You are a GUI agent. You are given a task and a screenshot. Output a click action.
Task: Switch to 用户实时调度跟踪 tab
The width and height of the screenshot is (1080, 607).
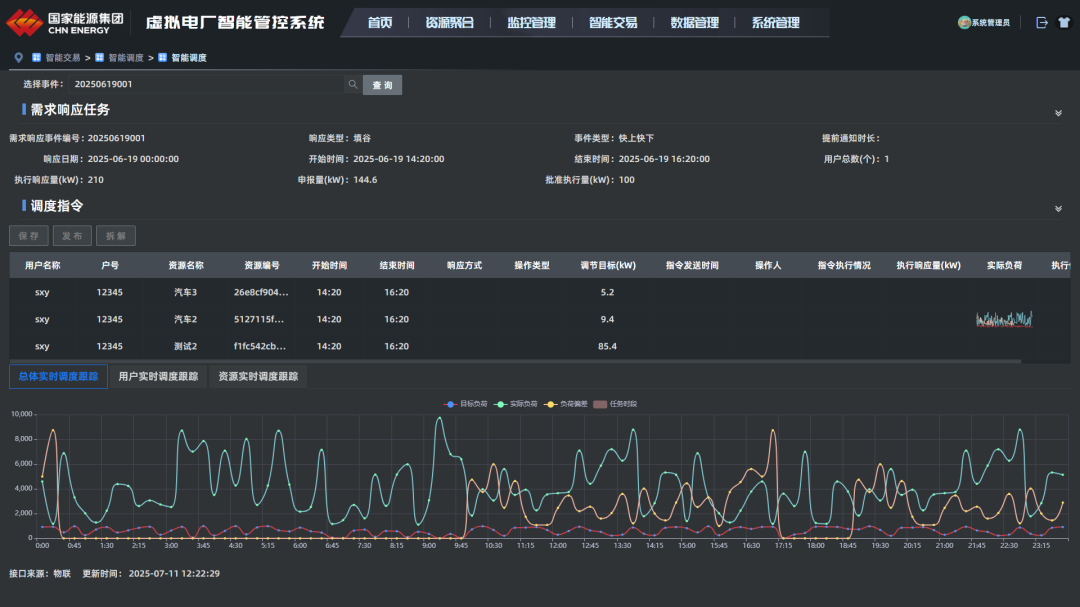[x=158, y=377]
